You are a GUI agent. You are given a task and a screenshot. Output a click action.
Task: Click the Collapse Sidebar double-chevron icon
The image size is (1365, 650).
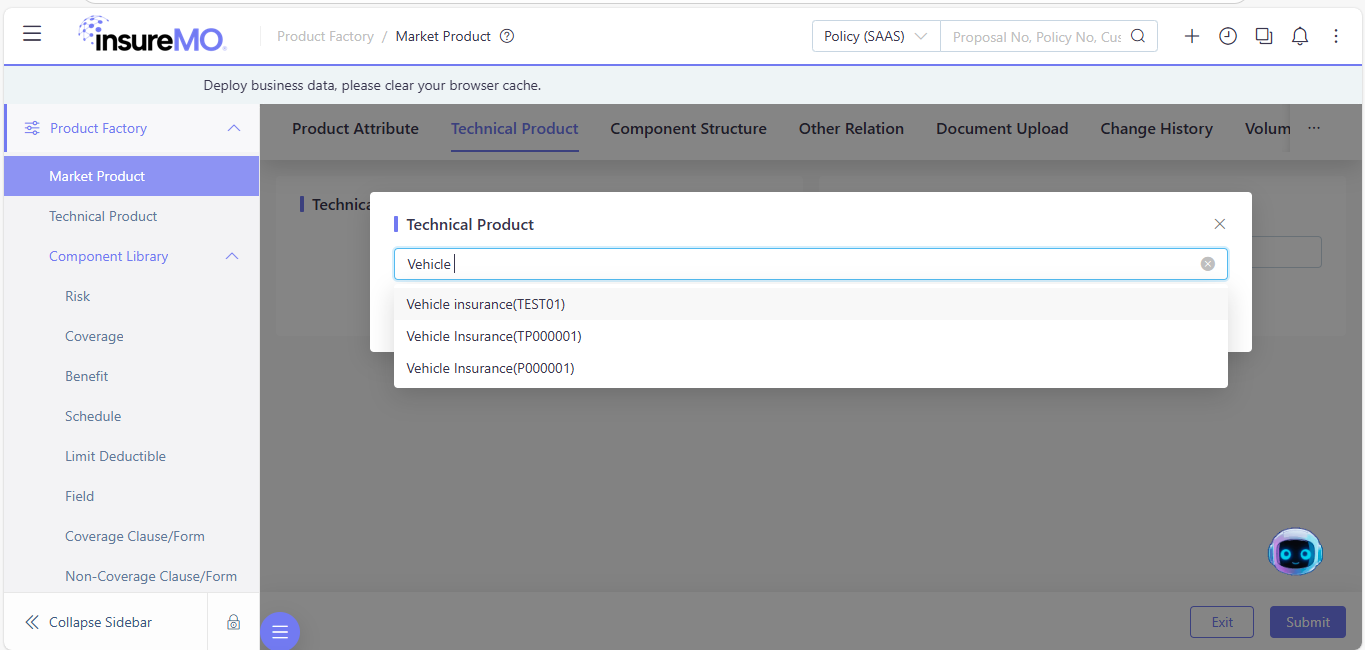tap(32, 622)
